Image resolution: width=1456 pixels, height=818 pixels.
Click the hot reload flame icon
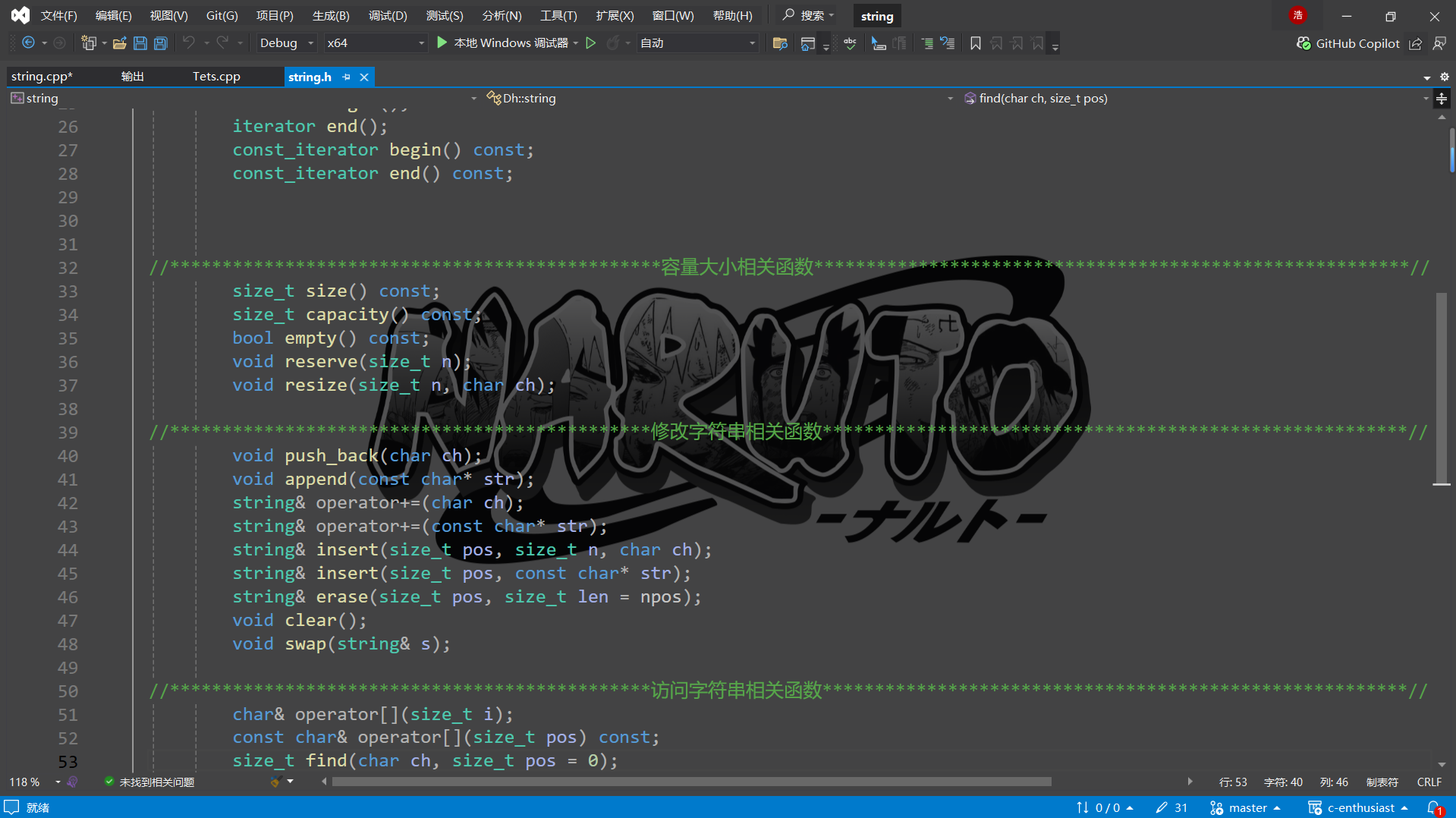613,43
